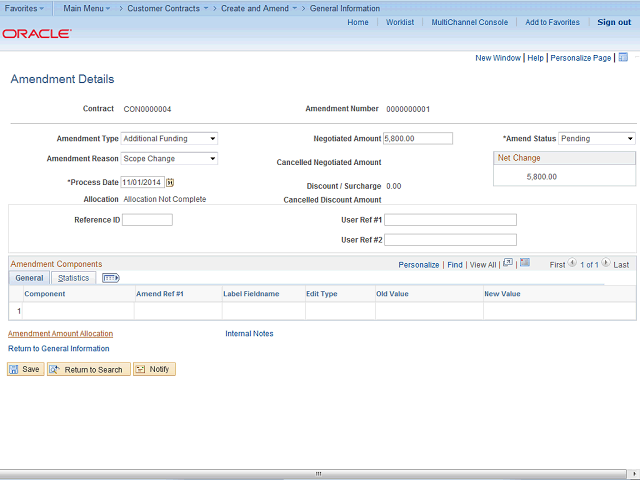
Task: Open the Main Menu dropdown
Action: [x=87, y=8]
